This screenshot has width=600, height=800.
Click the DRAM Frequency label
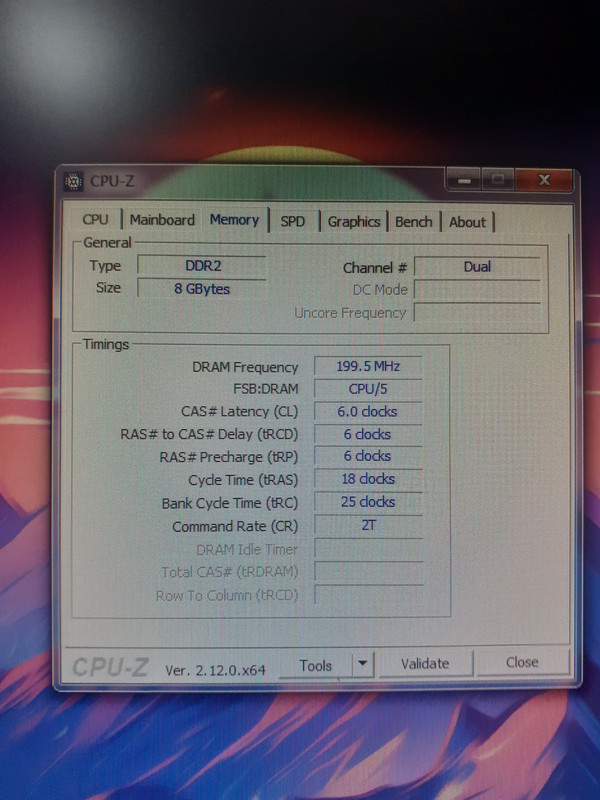pyautogui.click(x=245, y=367)
